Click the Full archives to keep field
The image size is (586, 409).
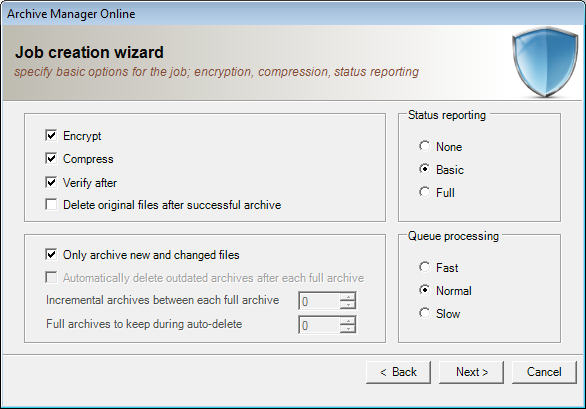coord(320,325)
